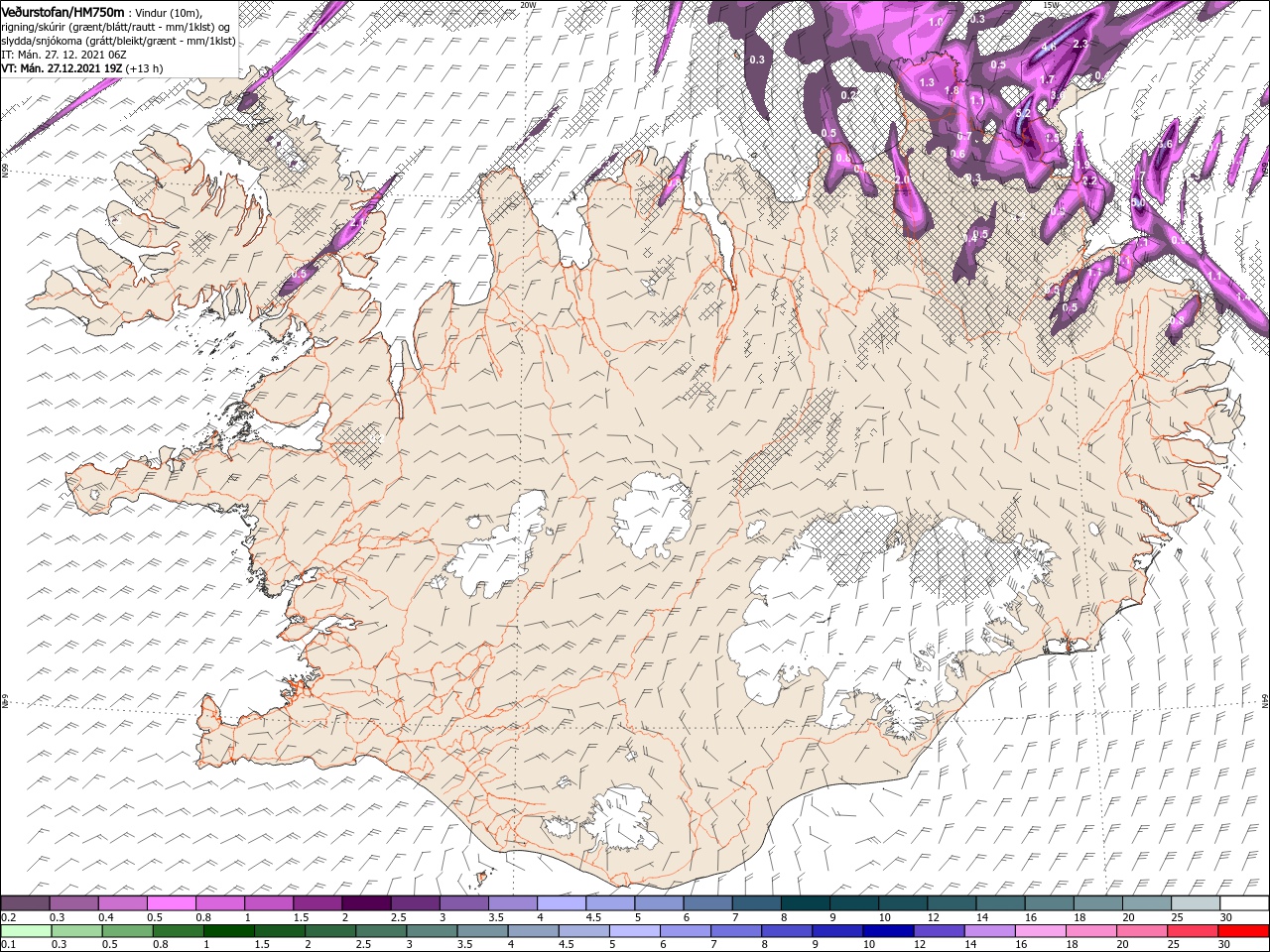The width and height of the screenshot is (1270, 952).
Task: Pick the deep blue 10 swatch, lower legend
Action: (889, 931)
